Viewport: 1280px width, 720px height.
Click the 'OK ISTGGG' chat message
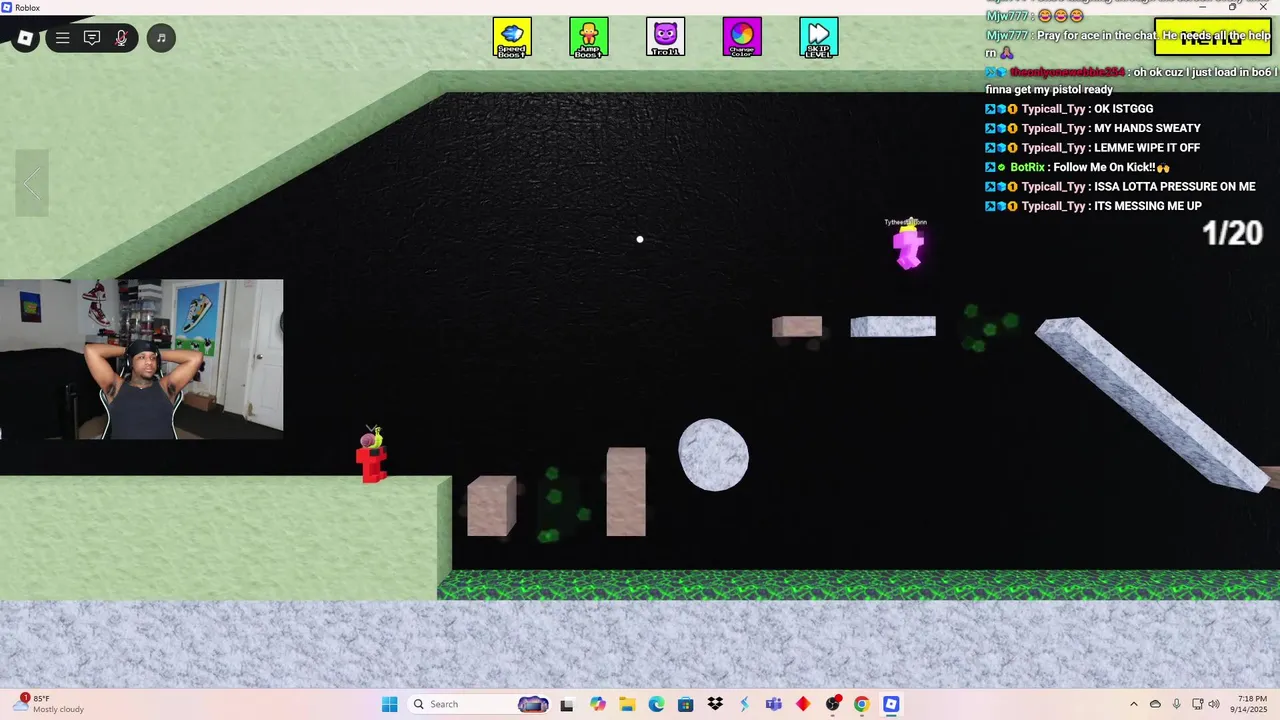[1069, 109]
